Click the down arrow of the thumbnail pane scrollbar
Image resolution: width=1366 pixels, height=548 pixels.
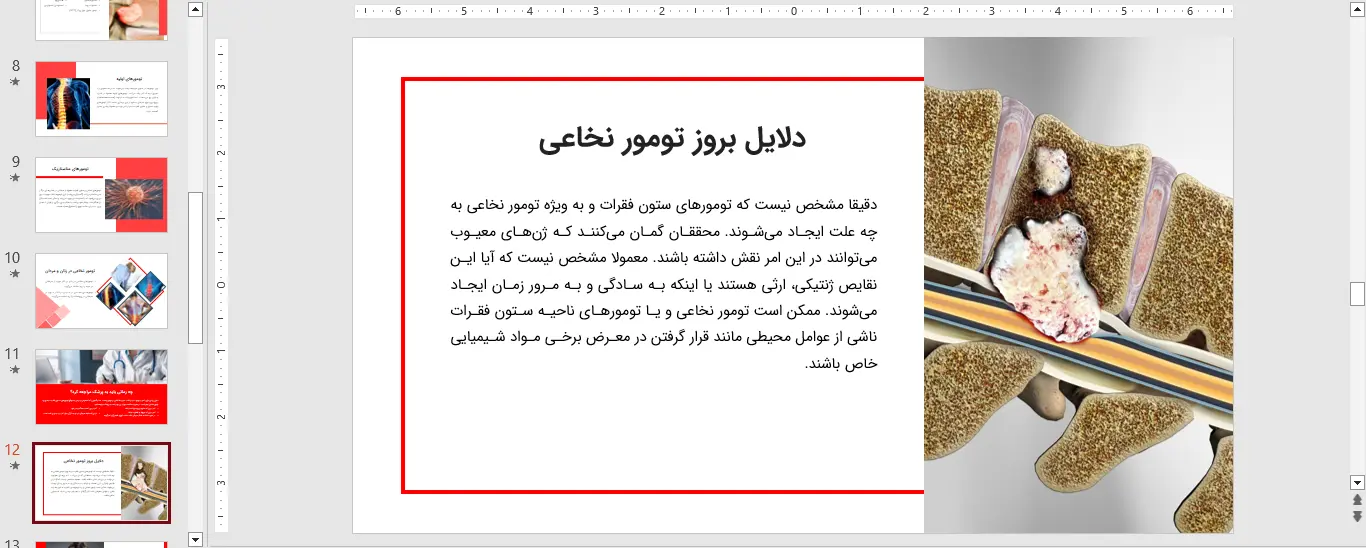[195, 539]
